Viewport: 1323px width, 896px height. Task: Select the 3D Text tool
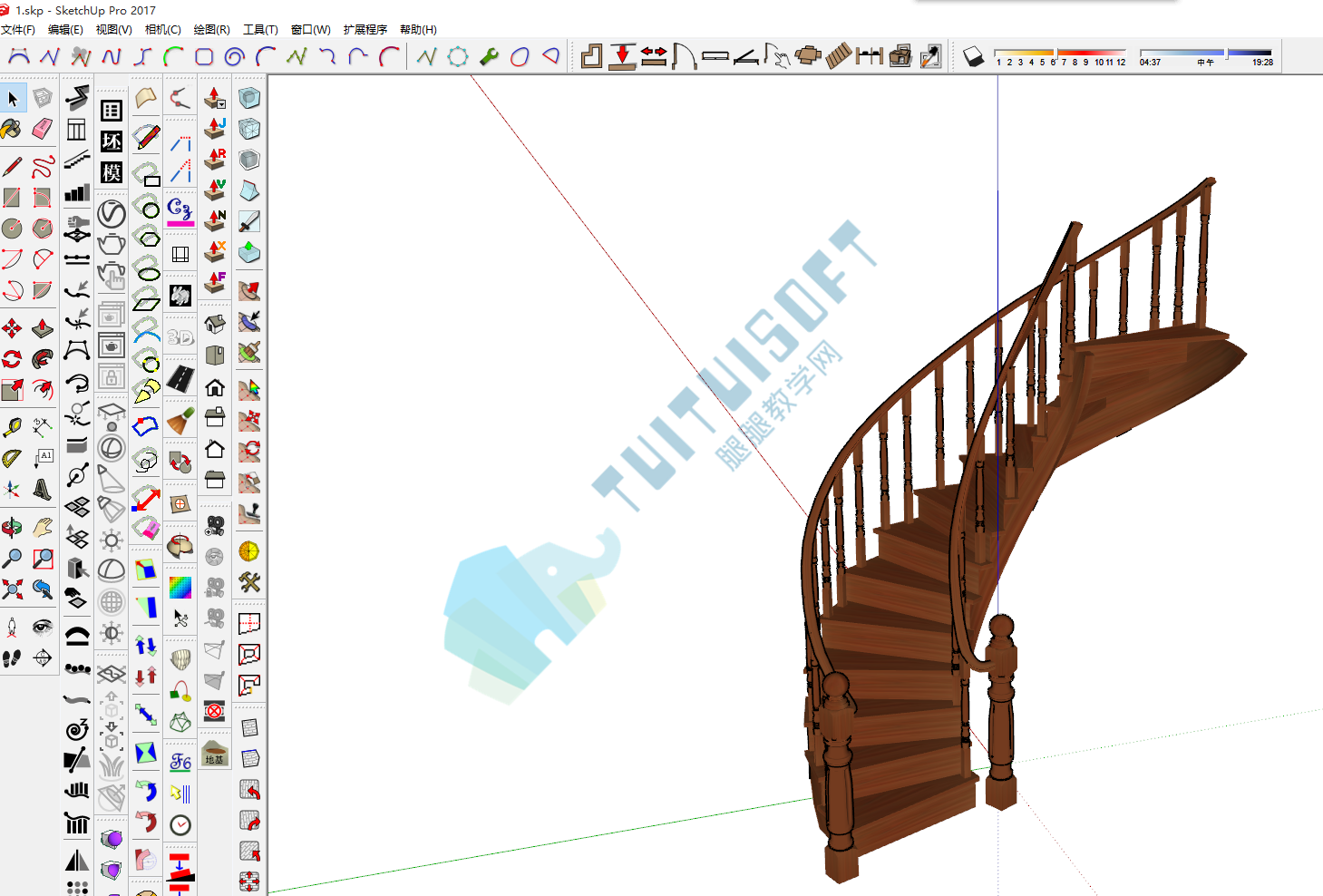click(43, 490)
